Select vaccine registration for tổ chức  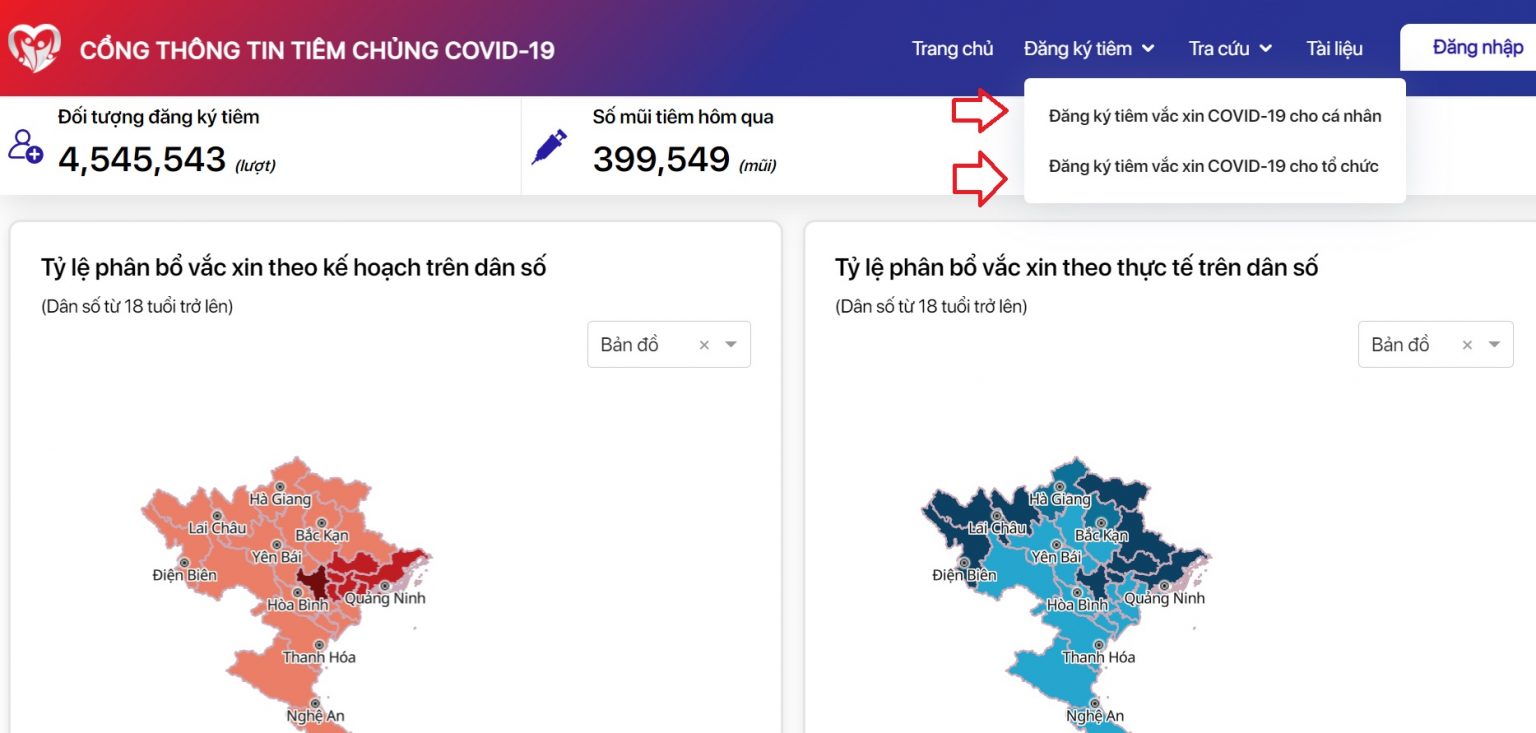click(1213, 166)
